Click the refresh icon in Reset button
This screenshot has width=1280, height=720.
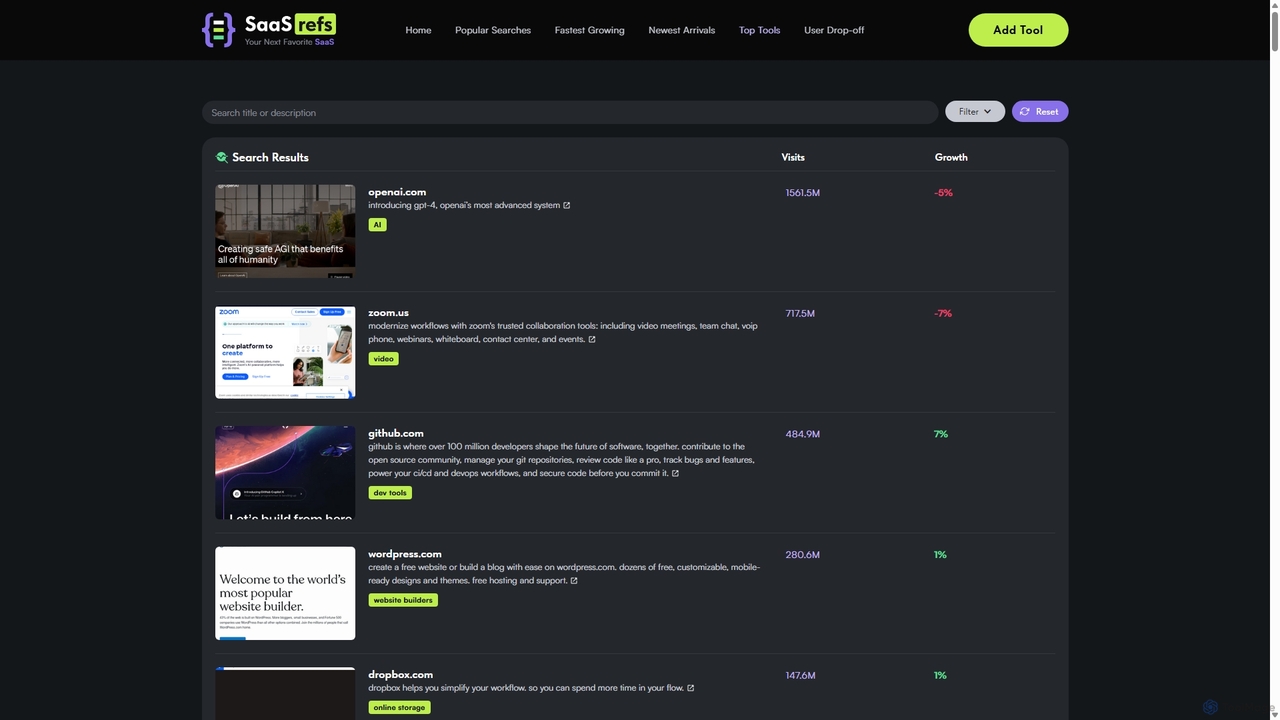point(1025,112)
